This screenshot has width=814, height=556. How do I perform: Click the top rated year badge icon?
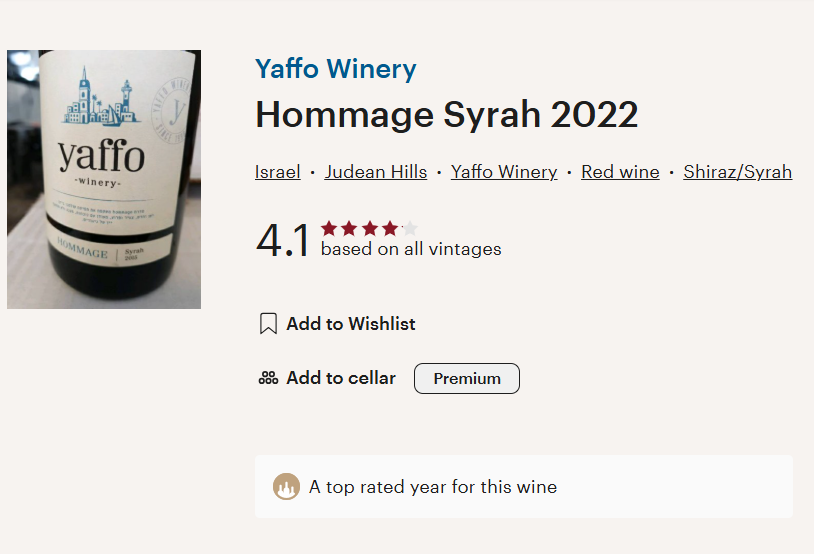(x=286, y=488)
